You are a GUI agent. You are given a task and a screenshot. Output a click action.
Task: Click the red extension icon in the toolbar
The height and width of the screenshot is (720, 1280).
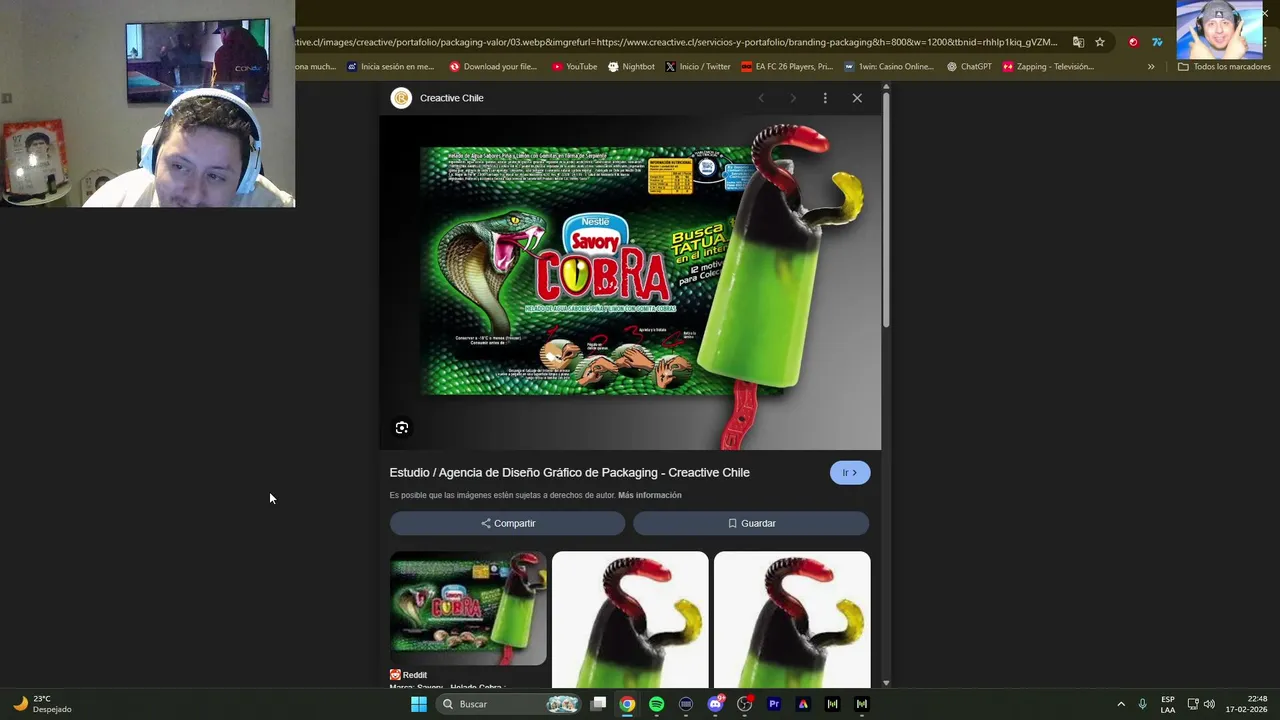point(1133,42)
